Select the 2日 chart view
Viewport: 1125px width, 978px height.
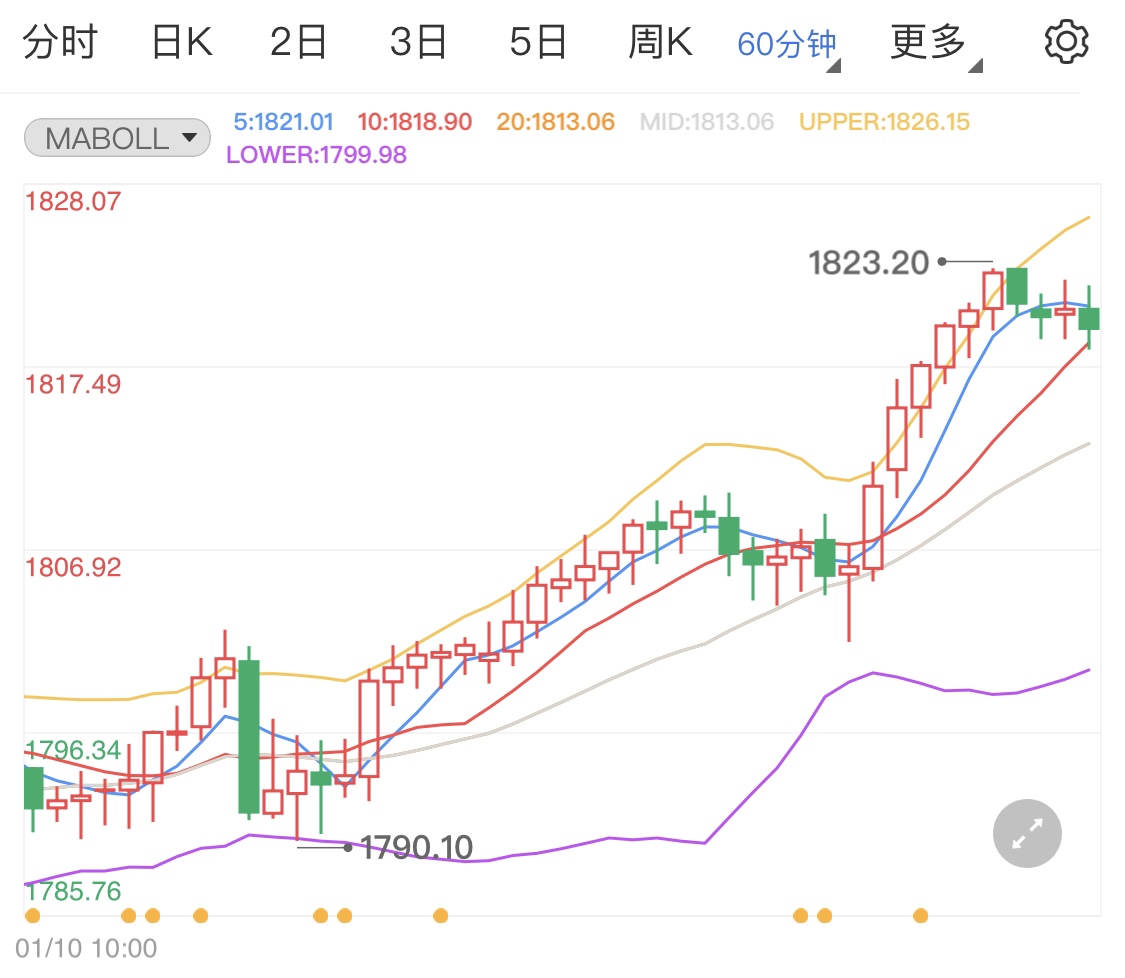(297, 41)
